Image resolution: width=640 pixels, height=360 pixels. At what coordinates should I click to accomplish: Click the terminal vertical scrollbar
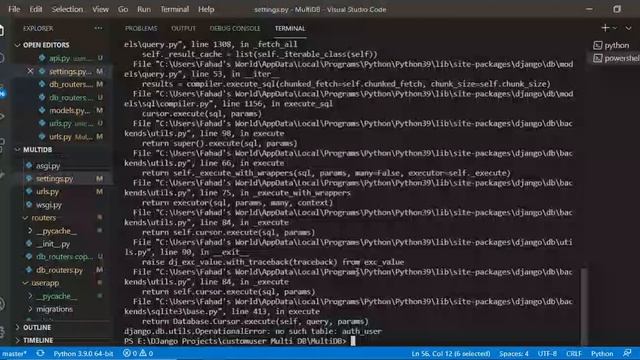click(x=584, y=306)
